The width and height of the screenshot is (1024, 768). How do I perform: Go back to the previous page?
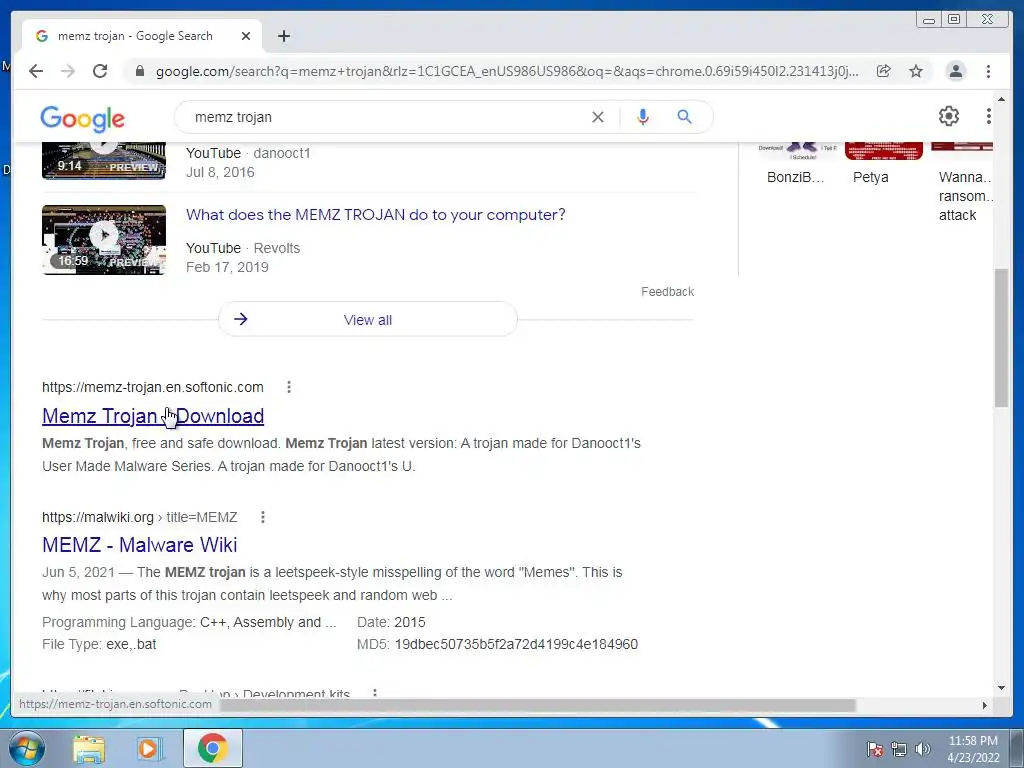[x=36, y=71]
